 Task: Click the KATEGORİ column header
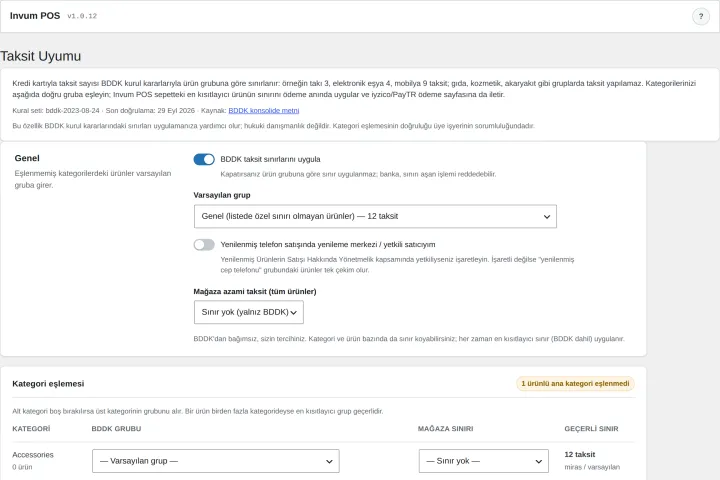click(x=31, y=429)
